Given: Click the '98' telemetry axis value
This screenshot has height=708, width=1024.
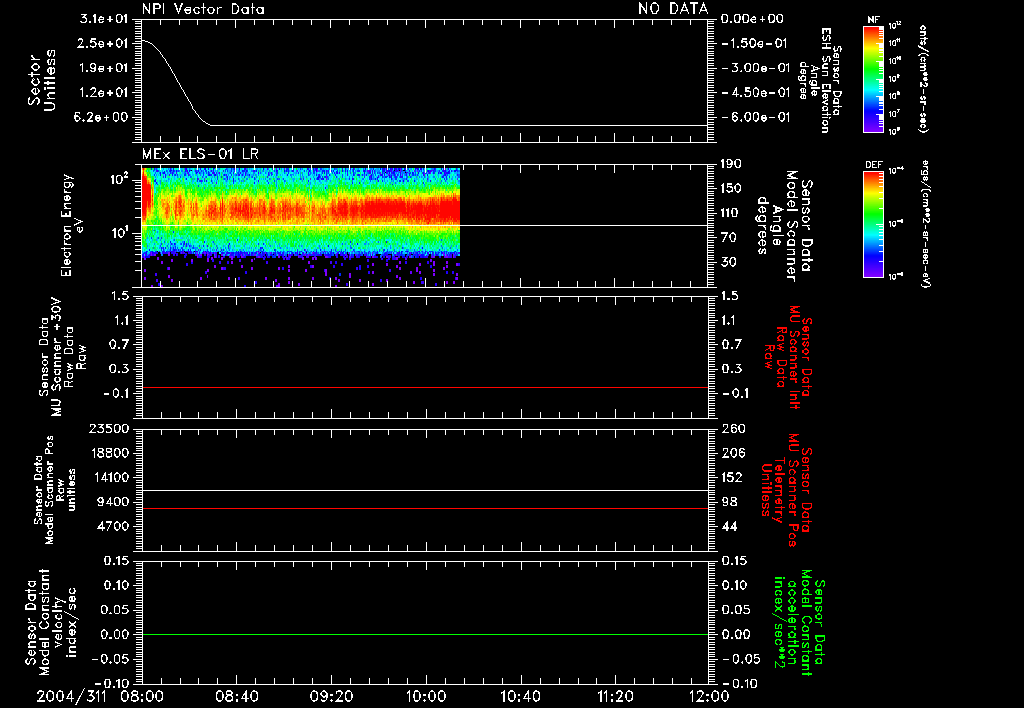Looking at the screenshot, I should (x=728, y=502).
